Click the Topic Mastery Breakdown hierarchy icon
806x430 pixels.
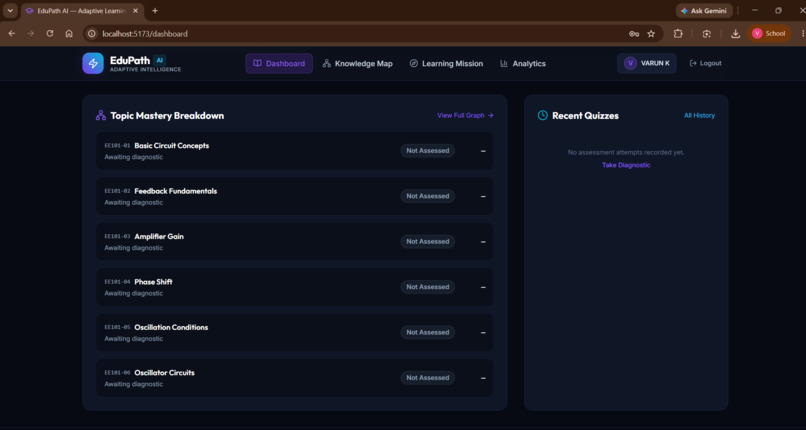101,116
